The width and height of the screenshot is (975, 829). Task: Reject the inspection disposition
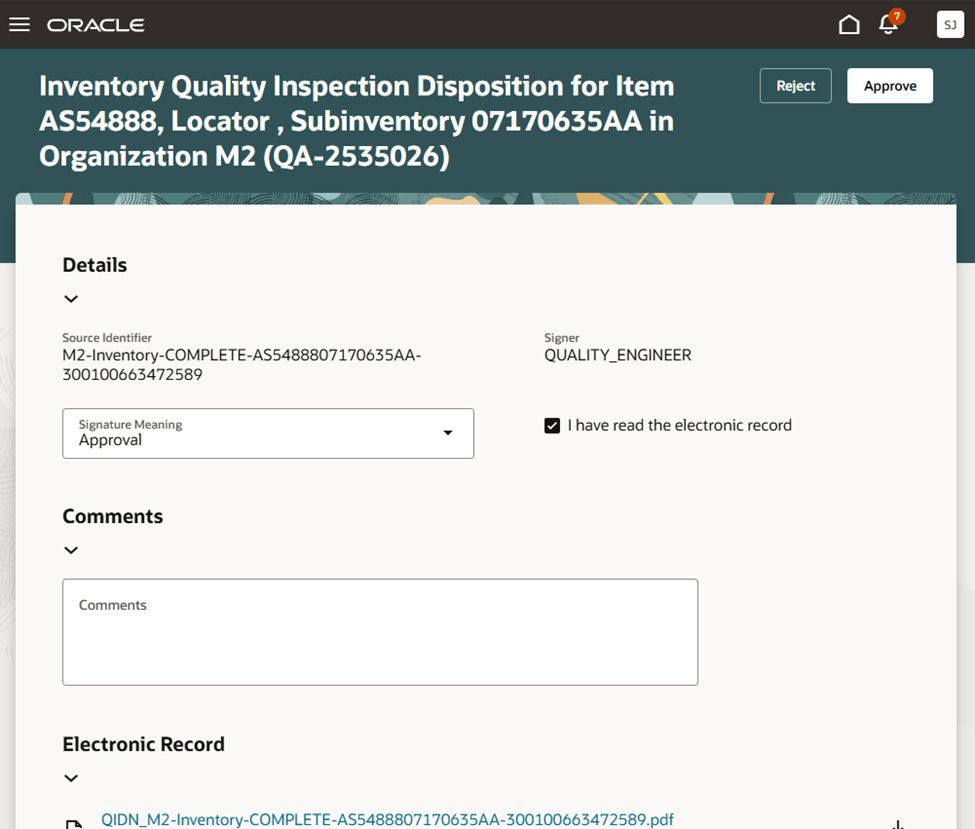pyautogui.click(x=795, y=86)
